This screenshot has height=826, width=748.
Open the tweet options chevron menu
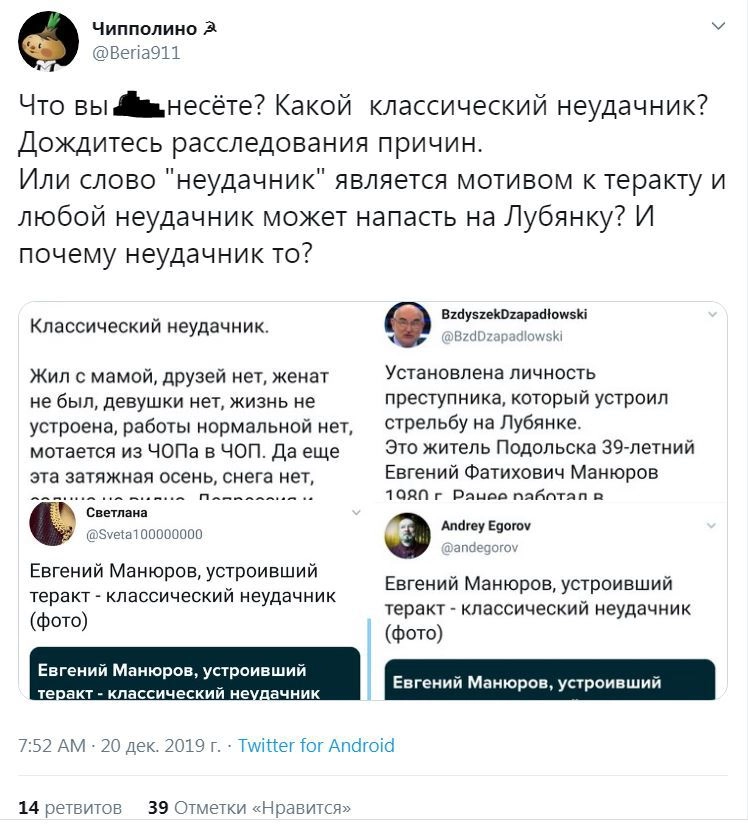(x=717, y=25)
